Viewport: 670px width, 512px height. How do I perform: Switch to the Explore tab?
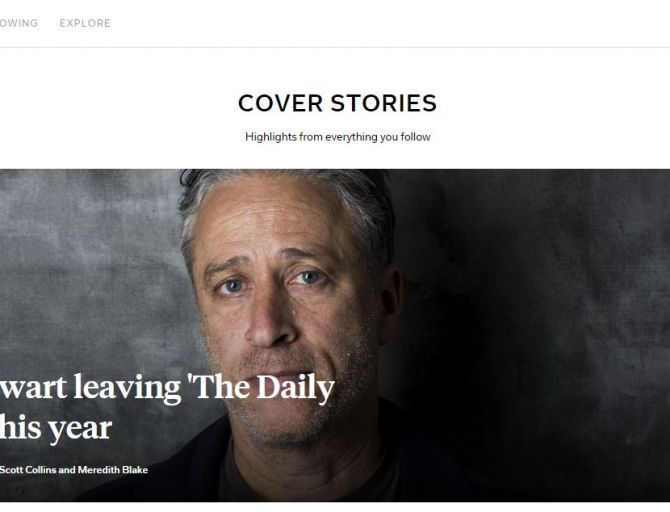click(x=85, y=23)
